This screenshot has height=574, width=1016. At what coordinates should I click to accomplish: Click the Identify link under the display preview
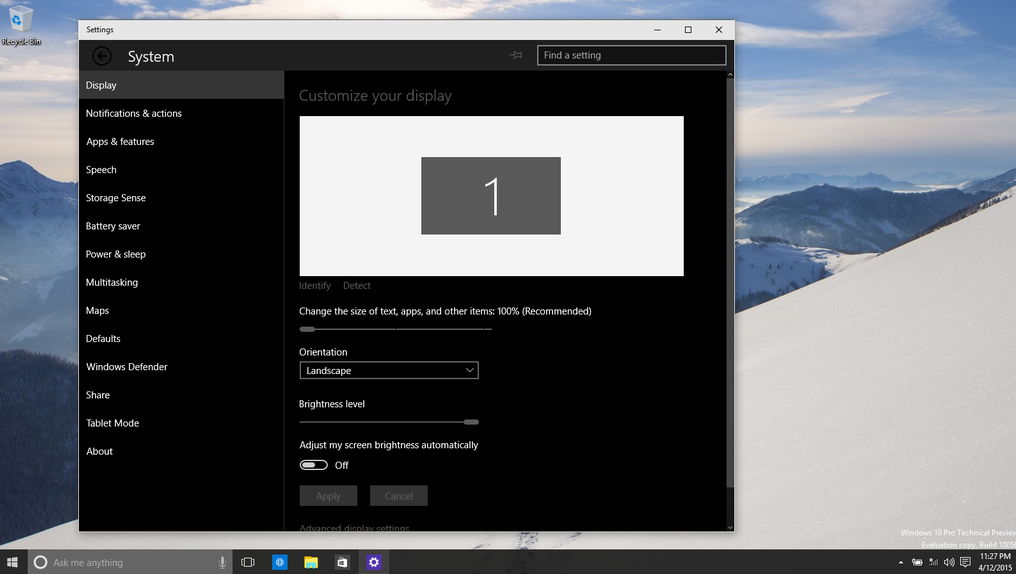tap(315, 286)
